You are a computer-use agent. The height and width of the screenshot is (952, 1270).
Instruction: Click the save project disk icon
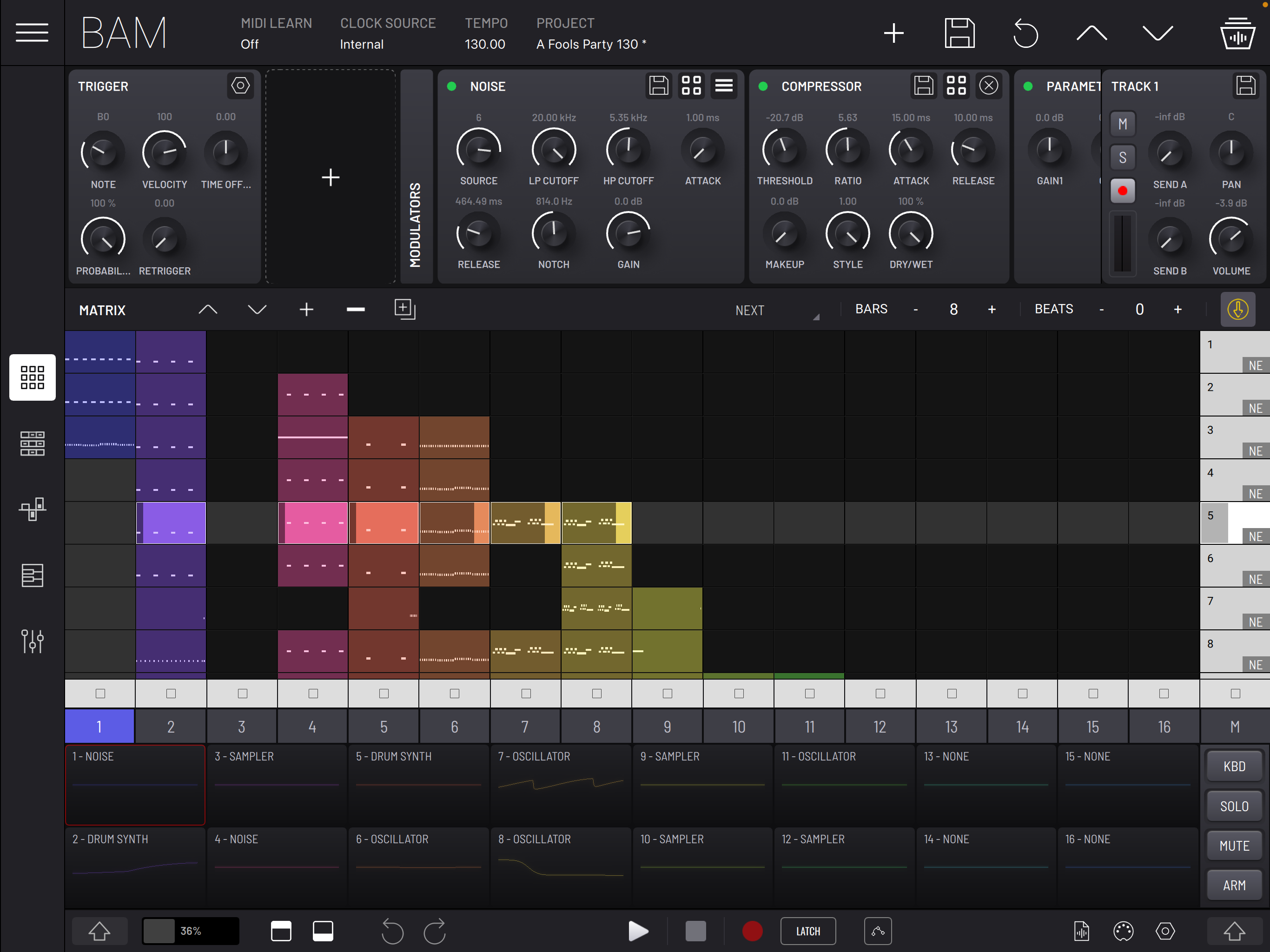tap(959, 33)
